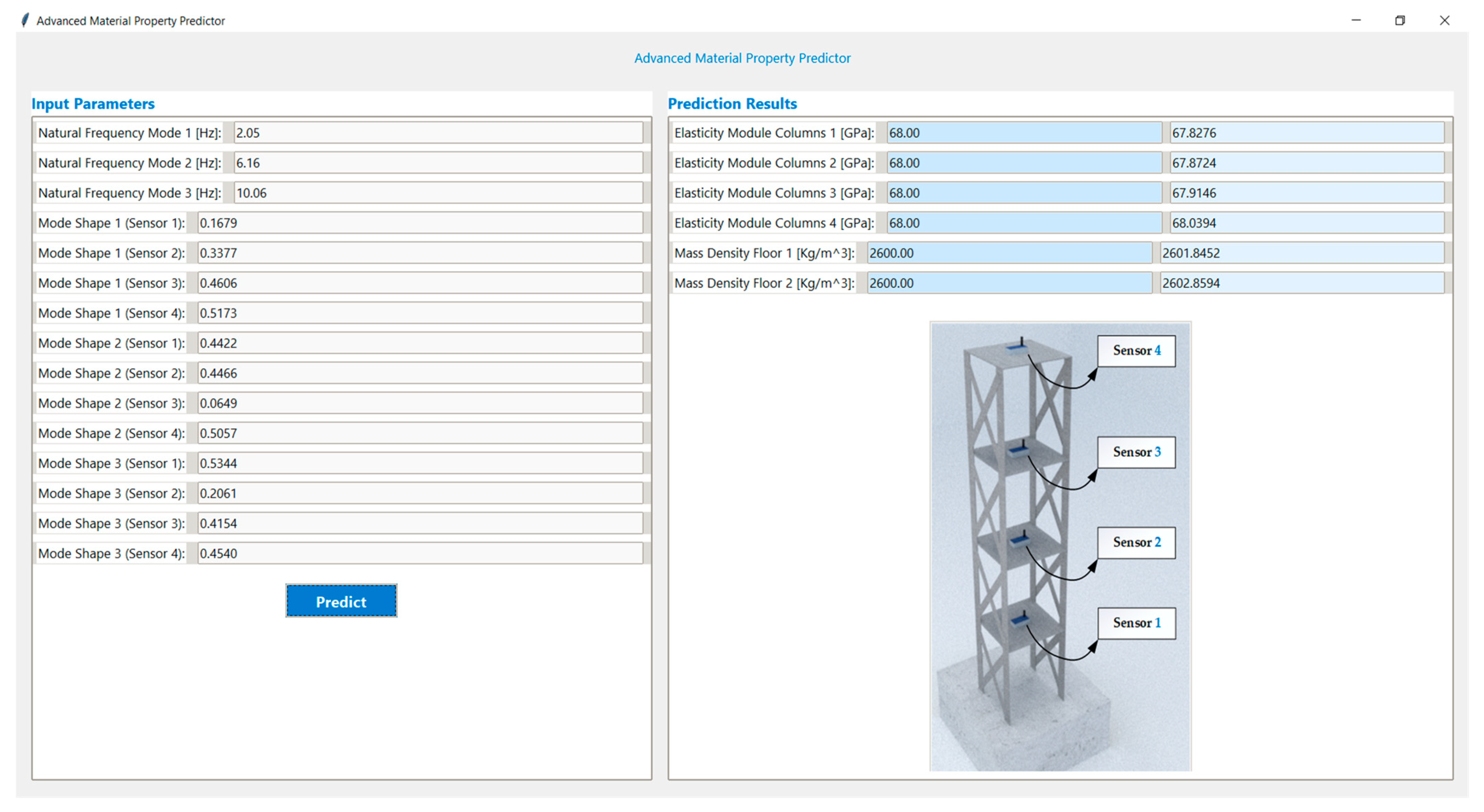The width and height of the screenshot is (1484, 812).
Task: Restore down the application window
Action: [x=1399, y=21]
